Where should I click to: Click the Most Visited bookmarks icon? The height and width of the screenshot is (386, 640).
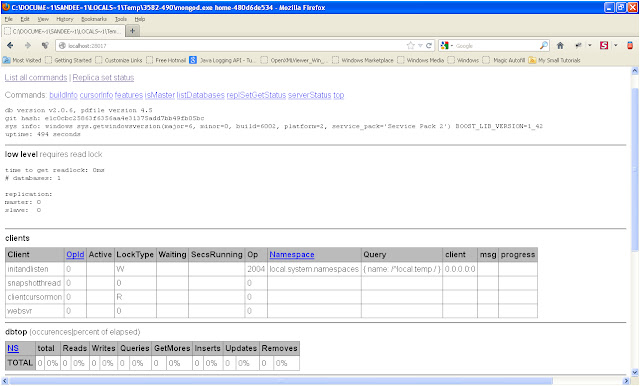tap(7, 60)
